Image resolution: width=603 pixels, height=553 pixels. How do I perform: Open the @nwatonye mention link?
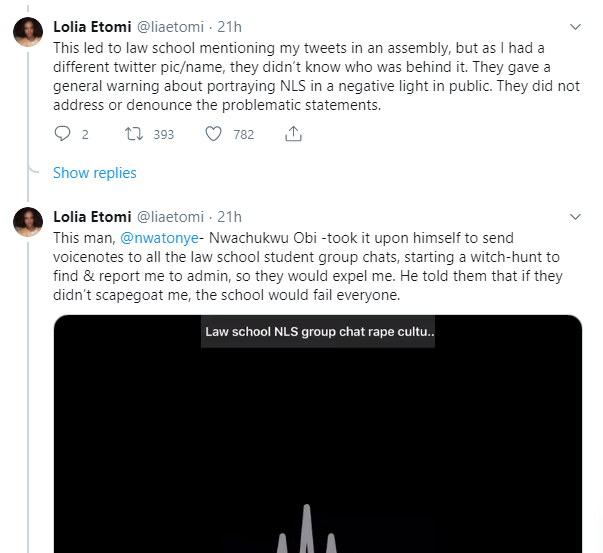(159, 238)
